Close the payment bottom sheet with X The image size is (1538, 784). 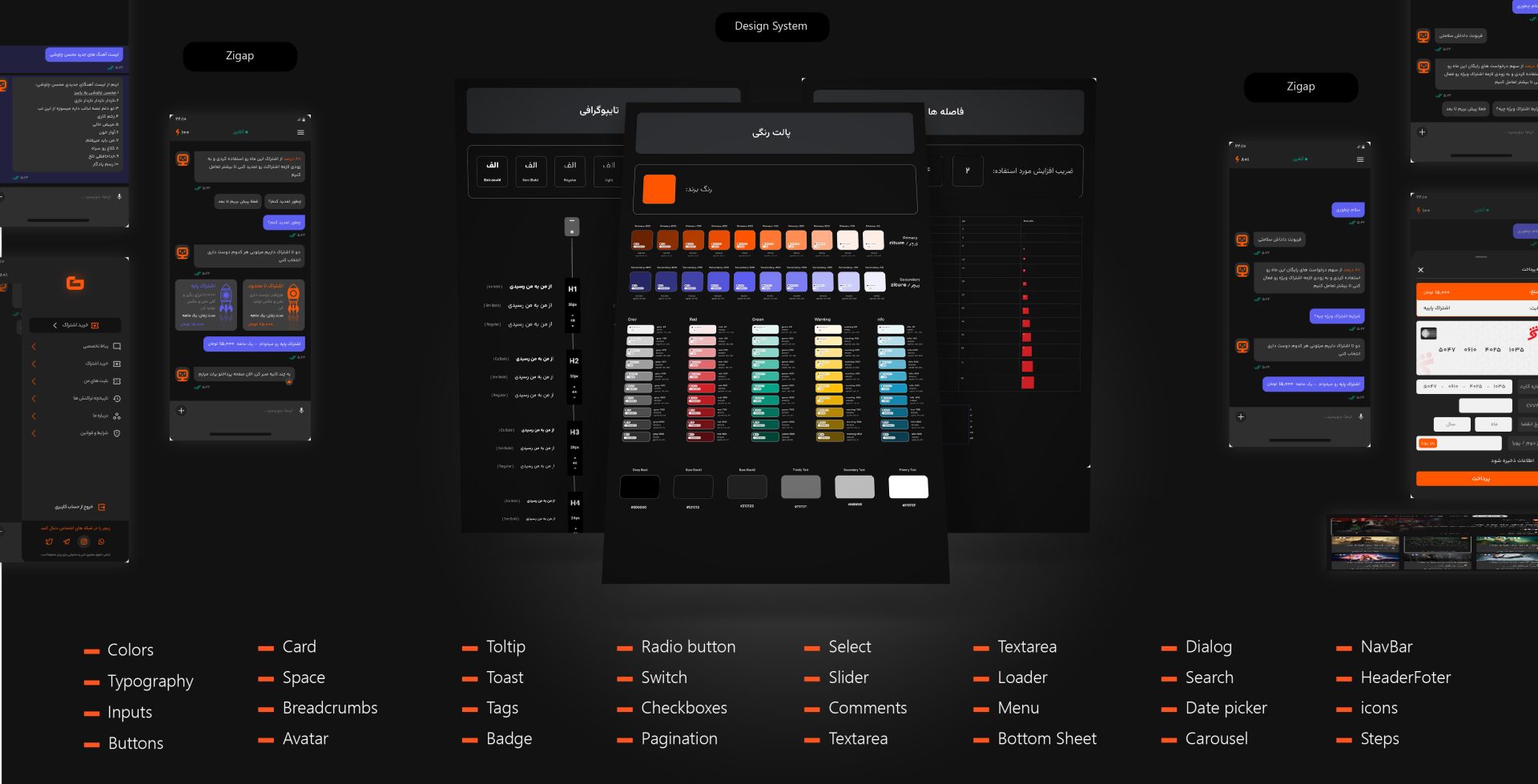tap(1420, 270)
